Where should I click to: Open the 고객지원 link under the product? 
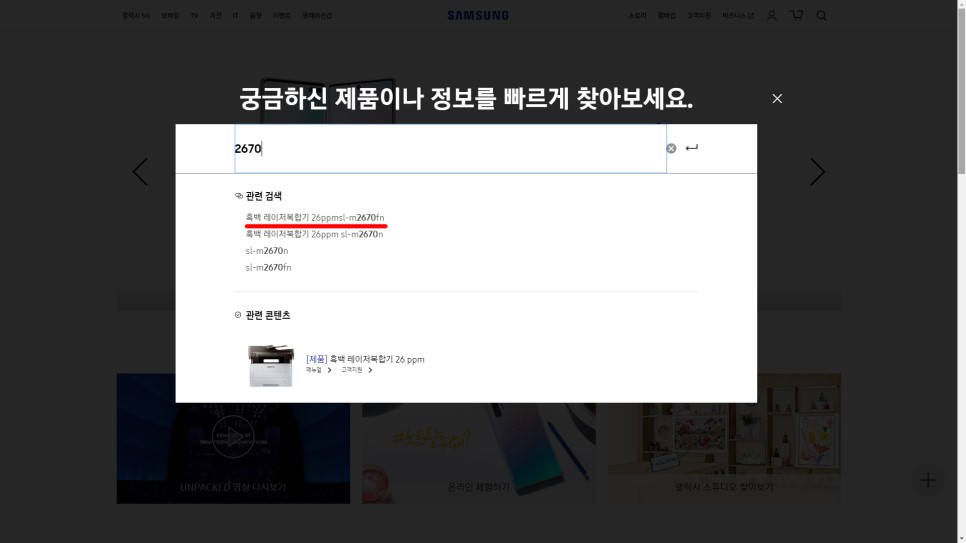357,370
